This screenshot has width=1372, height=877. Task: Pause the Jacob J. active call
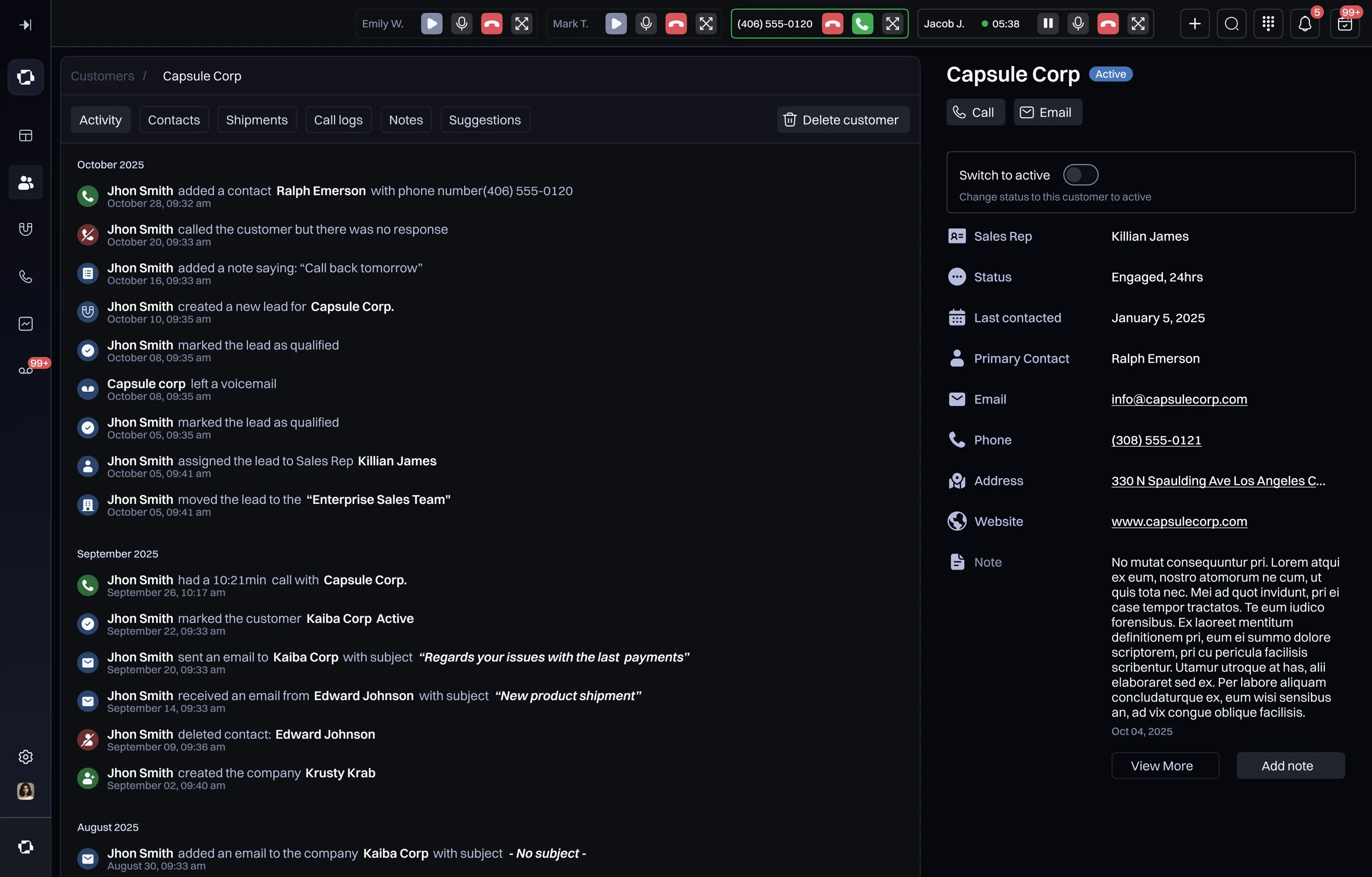(1048, 24)
